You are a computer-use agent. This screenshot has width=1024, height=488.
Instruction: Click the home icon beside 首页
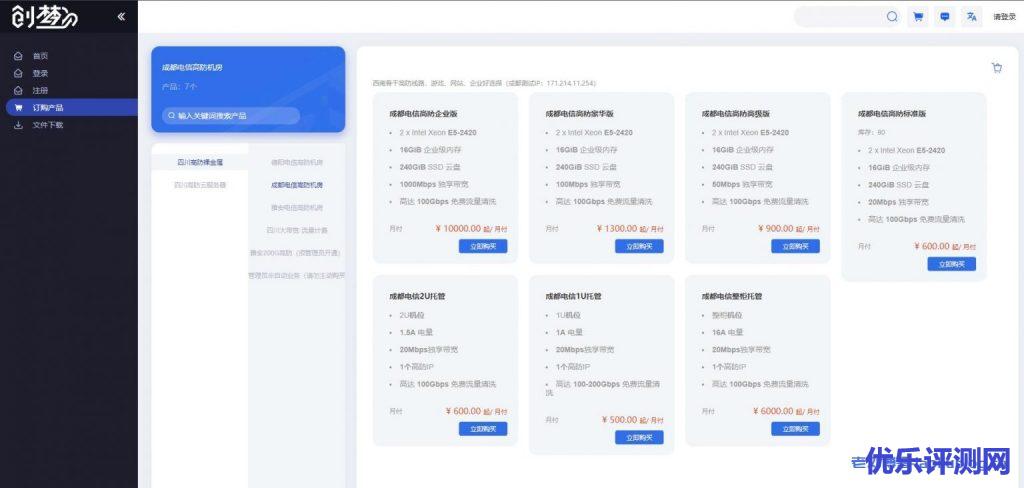pyautogui.click(x=18, y=56)
